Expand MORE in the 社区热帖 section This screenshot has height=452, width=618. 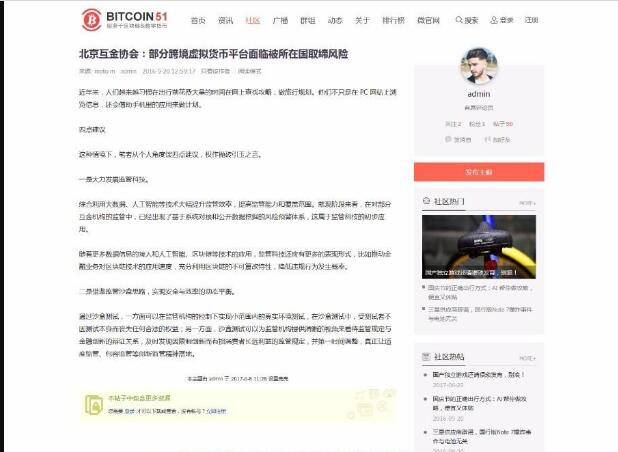click(x=528, y=358)
